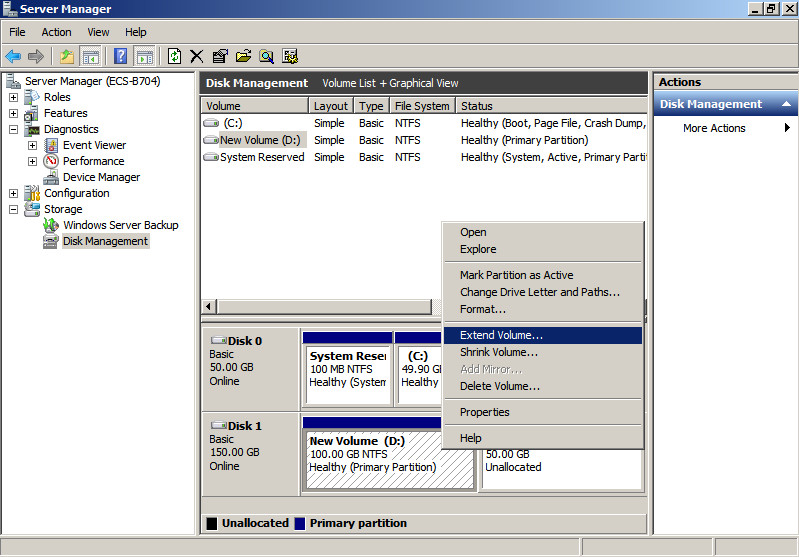The width and height of the screenshot is (799, 557).
Task: Click the Forward arrow toolbar icon
Action: [36, 56]
